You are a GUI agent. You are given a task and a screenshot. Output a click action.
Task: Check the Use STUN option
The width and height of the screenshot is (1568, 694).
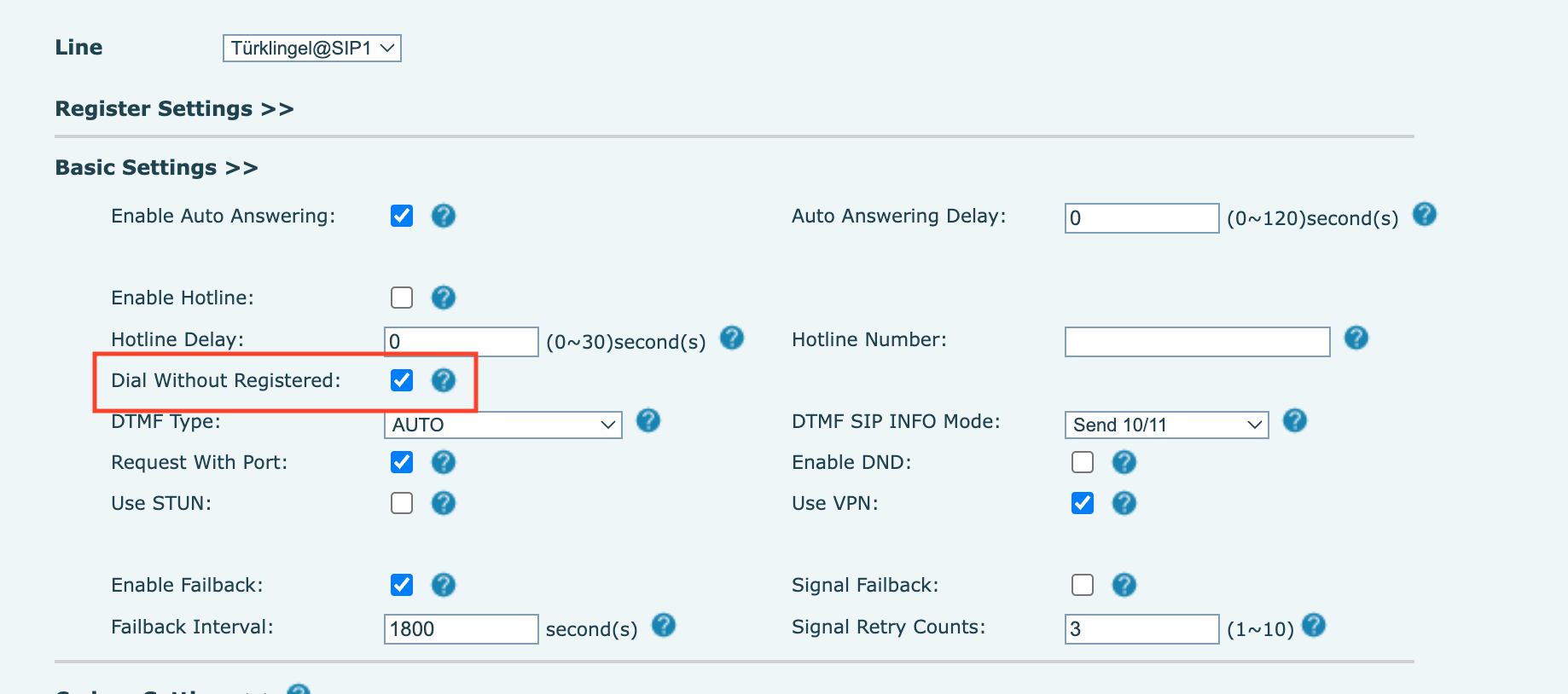point(402,503)
